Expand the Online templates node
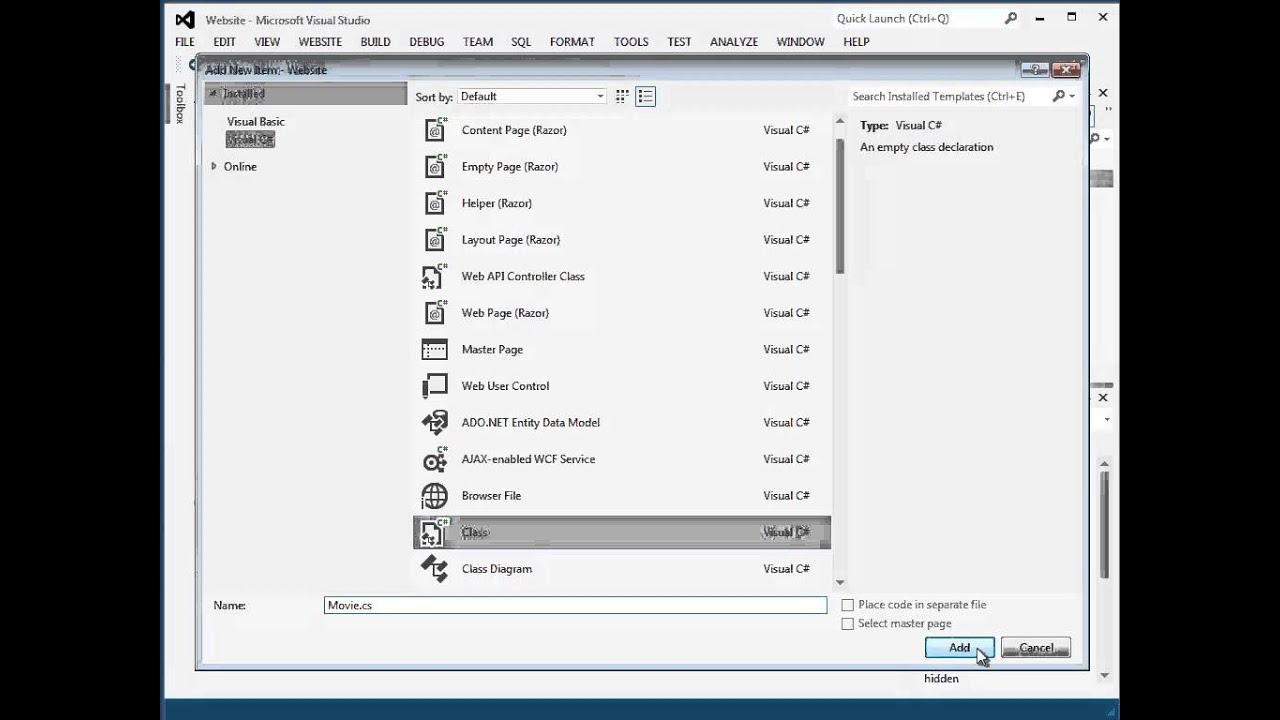Viewport: 1280px width, 720px height. [214, 166]
